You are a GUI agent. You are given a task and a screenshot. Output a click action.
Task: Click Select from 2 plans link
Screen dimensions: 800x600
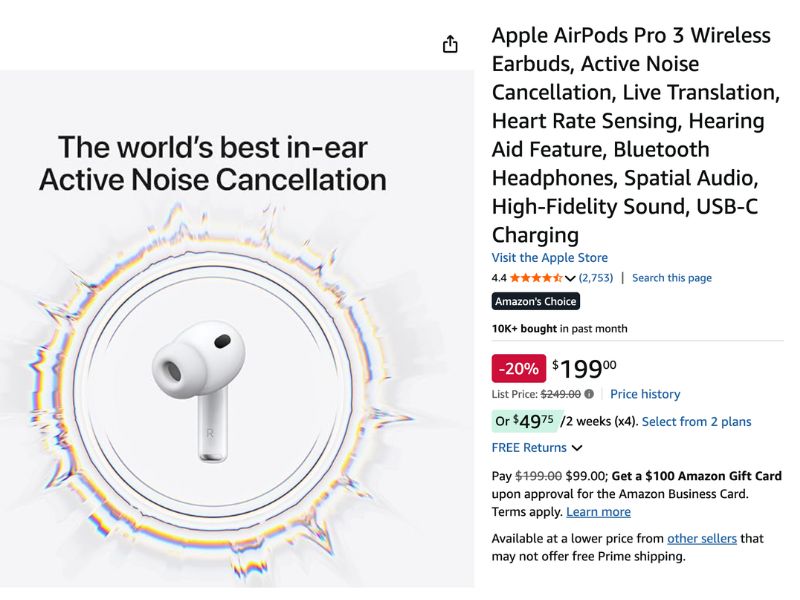click(x=696, y=422)
